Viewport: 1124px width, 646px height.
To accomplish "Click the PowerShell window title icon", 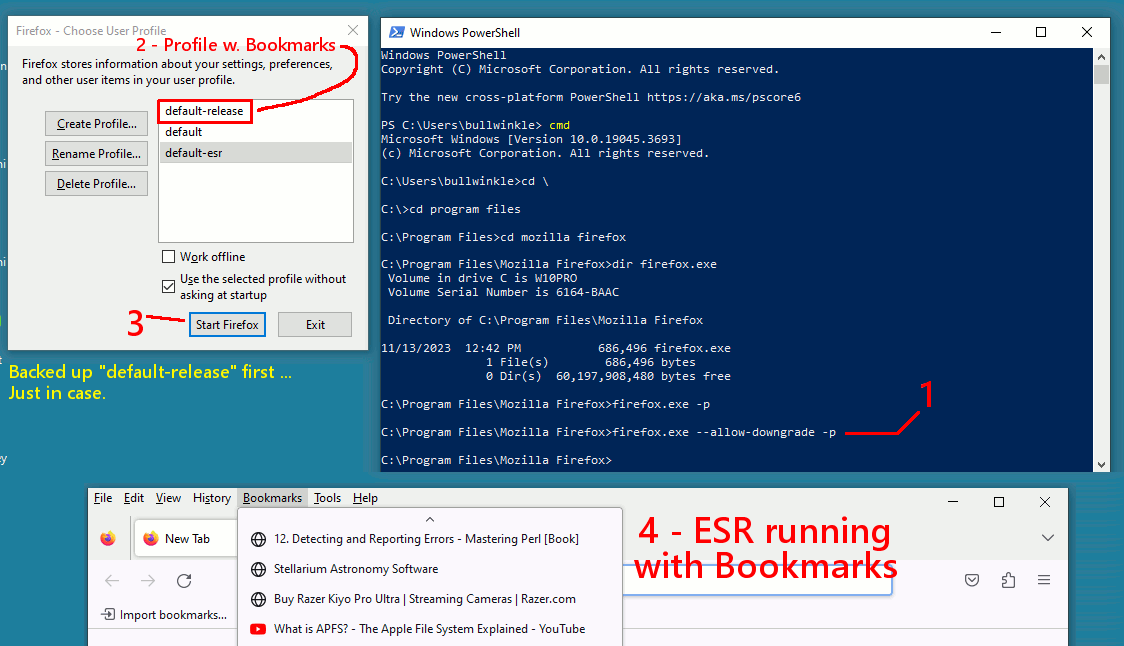I will point(396,32).
